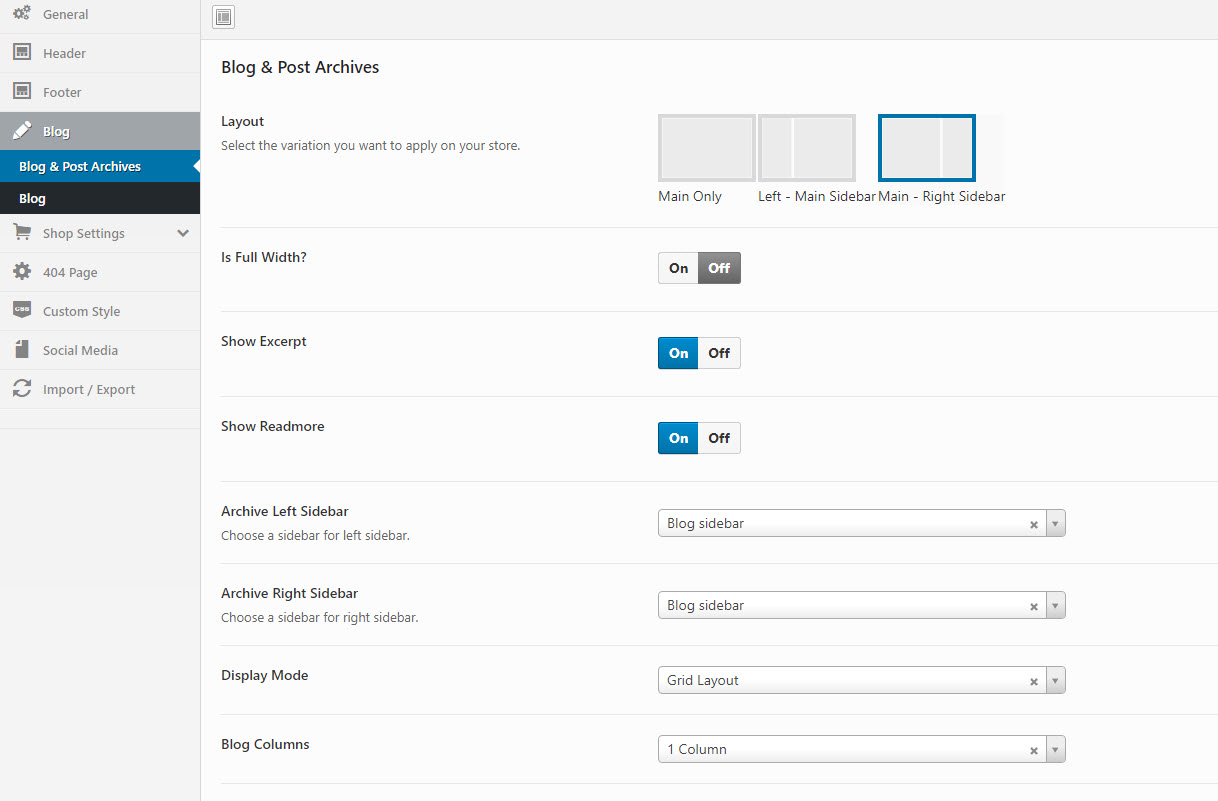Open the 404 Page section

pyautogui.click(x=100, y=272)
